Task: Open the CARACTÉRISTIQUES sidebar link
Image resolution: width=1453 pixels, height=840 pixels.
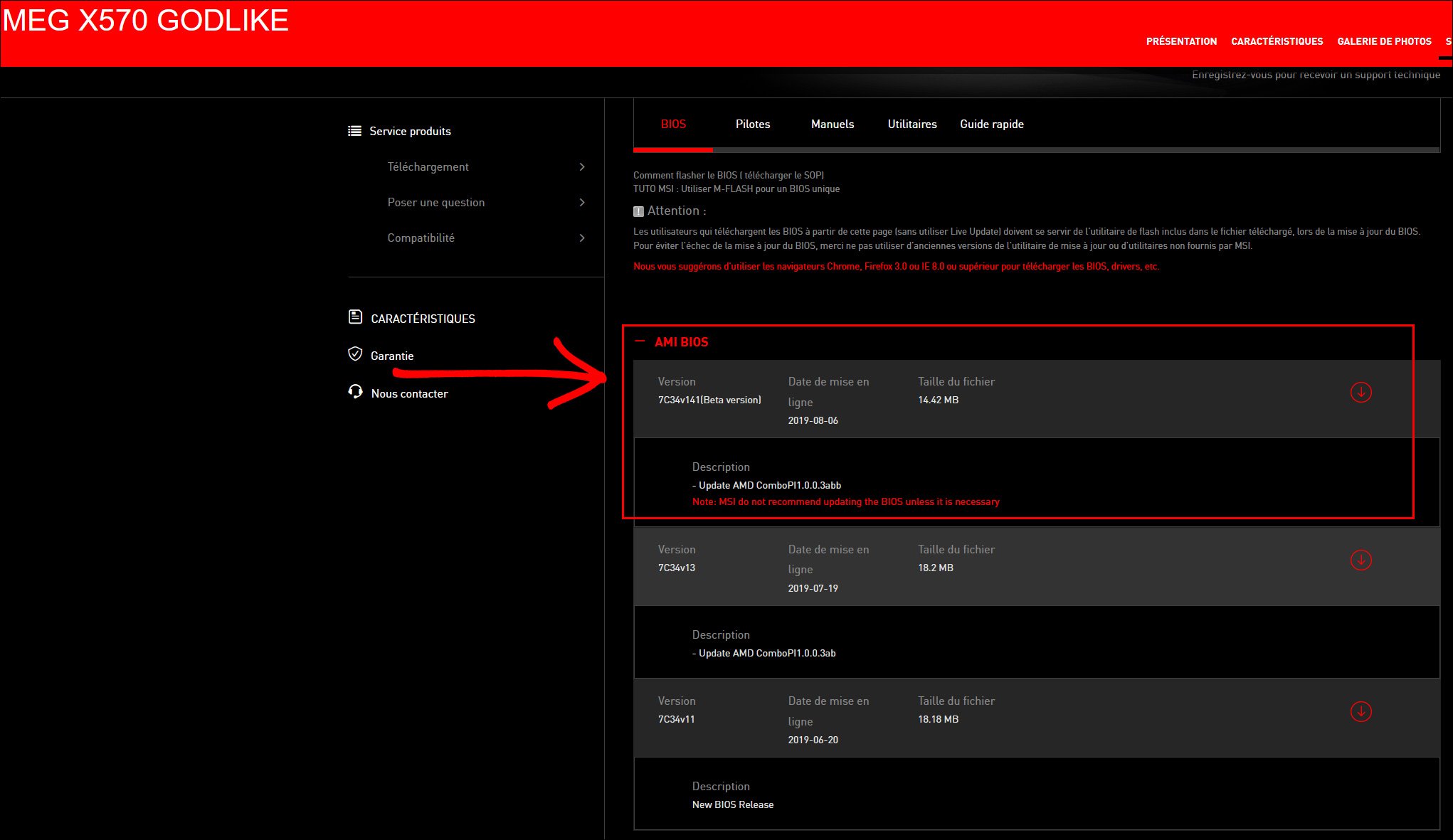Action: [423, 319]
